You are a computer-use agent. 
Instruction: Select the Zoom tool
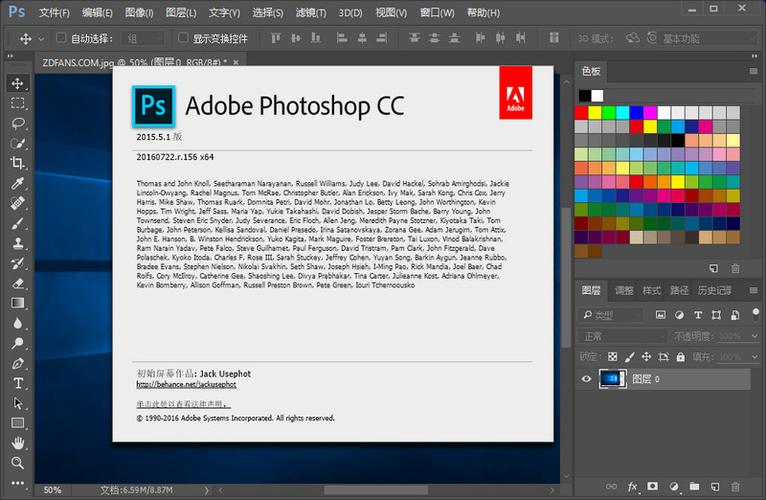point(18,463)
